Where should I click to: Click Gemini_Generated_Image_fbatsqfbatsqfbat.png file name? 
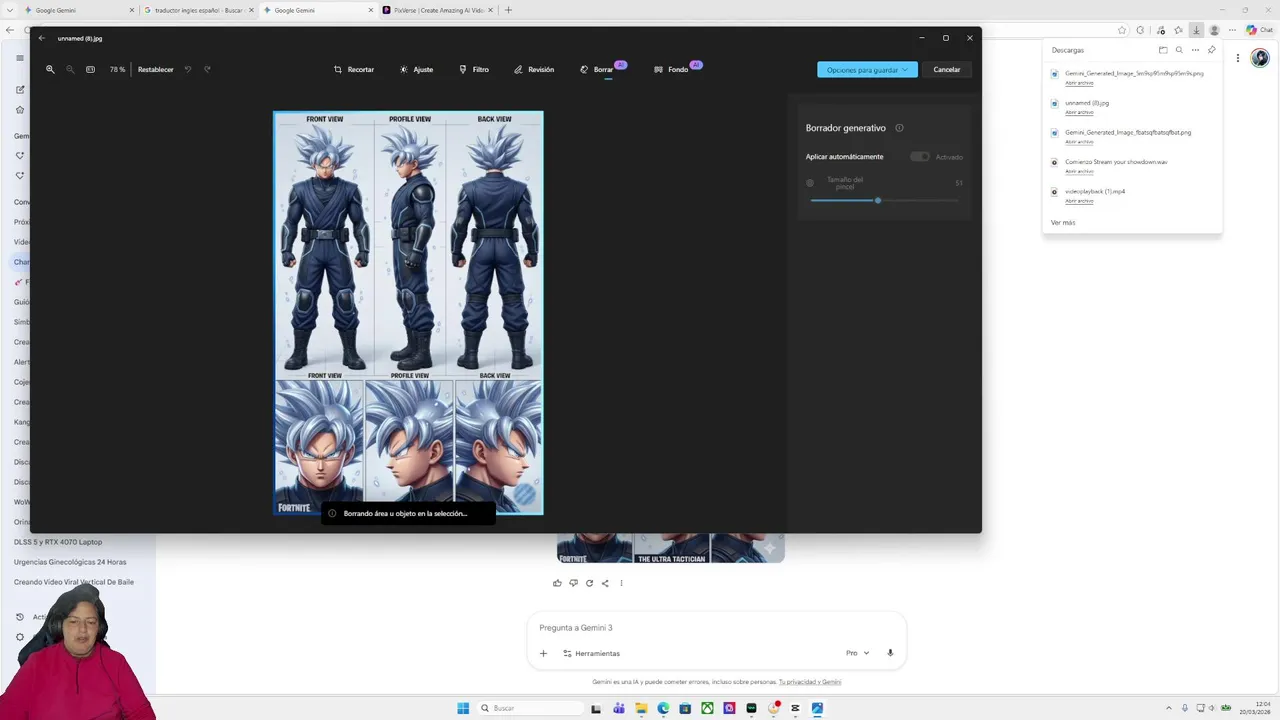coord(1128,132)
